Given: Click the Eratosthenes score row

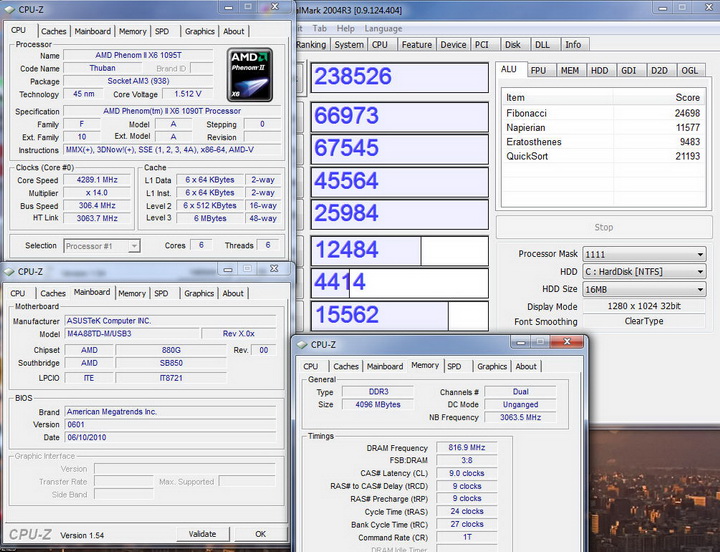Looking at the screenshot, I should 603,141.
